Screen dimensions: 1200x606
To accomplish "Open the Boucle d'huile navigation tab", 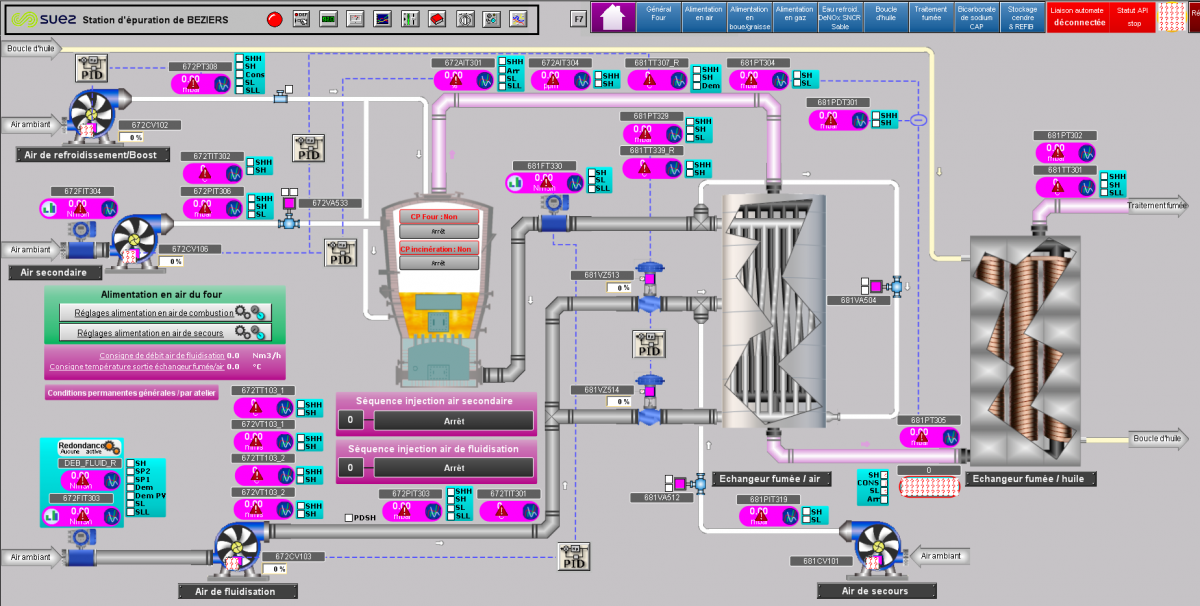I will 885,17.
